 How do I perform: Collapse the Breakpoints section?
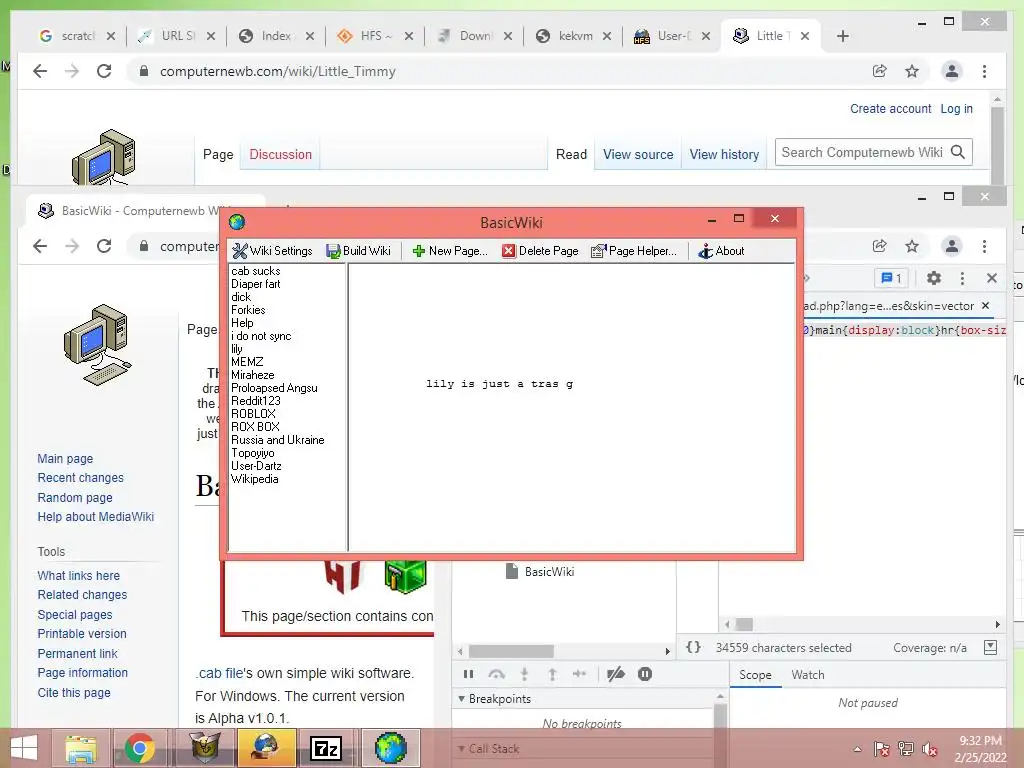460,699
